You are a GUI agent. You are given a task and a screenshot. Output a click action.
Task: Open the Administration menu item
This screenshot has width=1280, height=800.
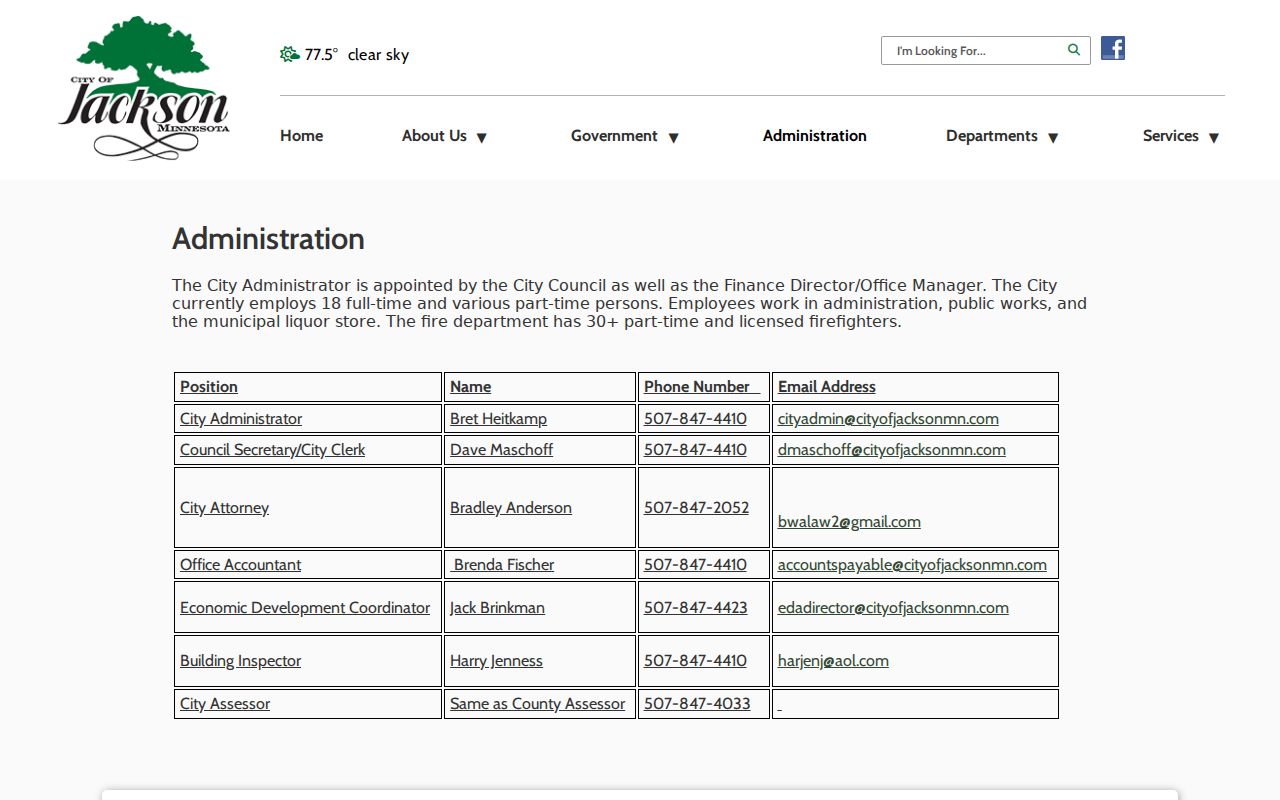(815, 136)
